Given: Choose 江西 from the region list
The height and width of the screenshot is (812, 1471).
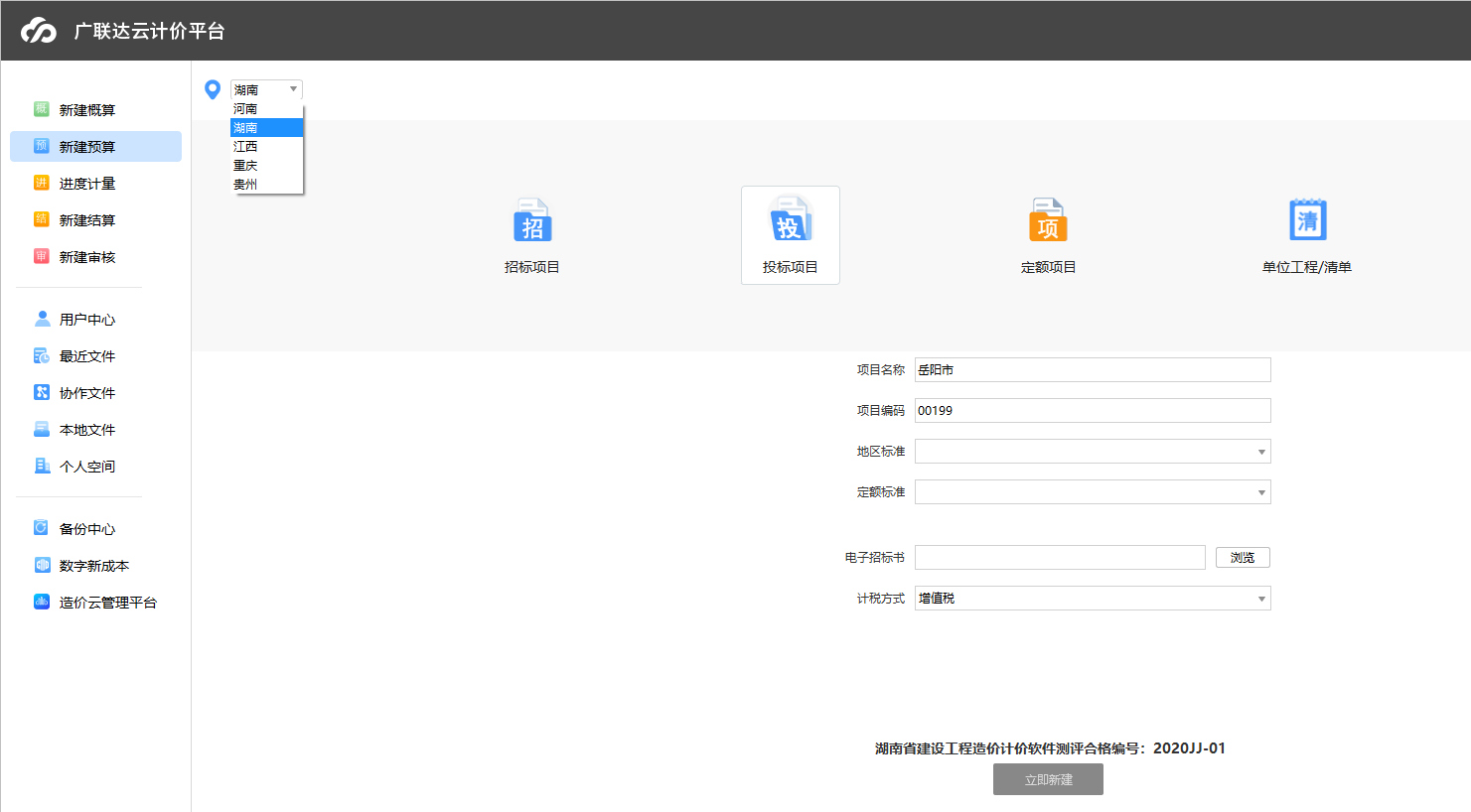Looking at the screenshot, I should coord(266,147).
